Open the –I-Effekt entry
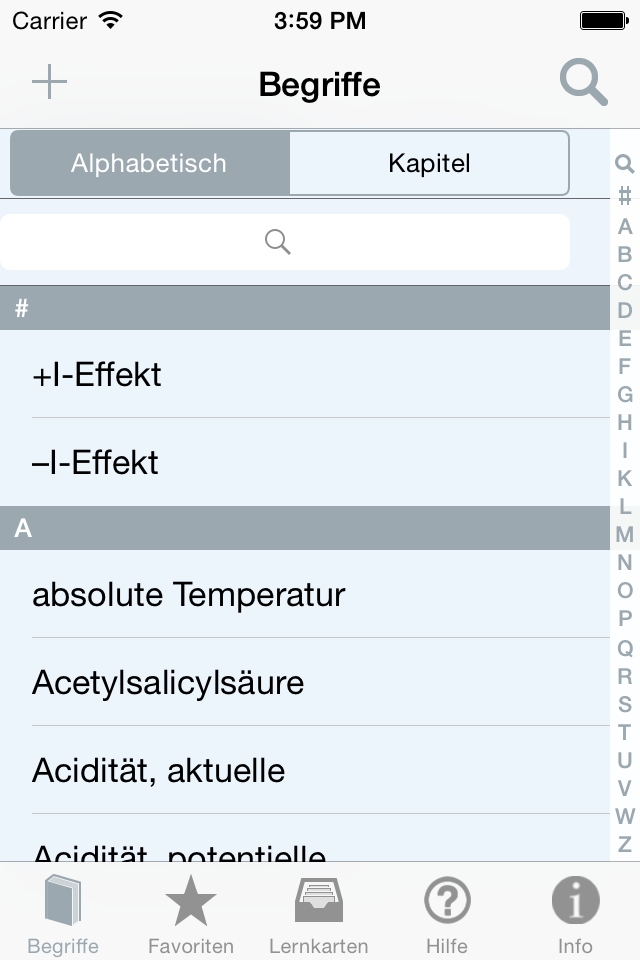Image resolution: width=640 pixels, height=960 pixels. [x=305, y=462]
